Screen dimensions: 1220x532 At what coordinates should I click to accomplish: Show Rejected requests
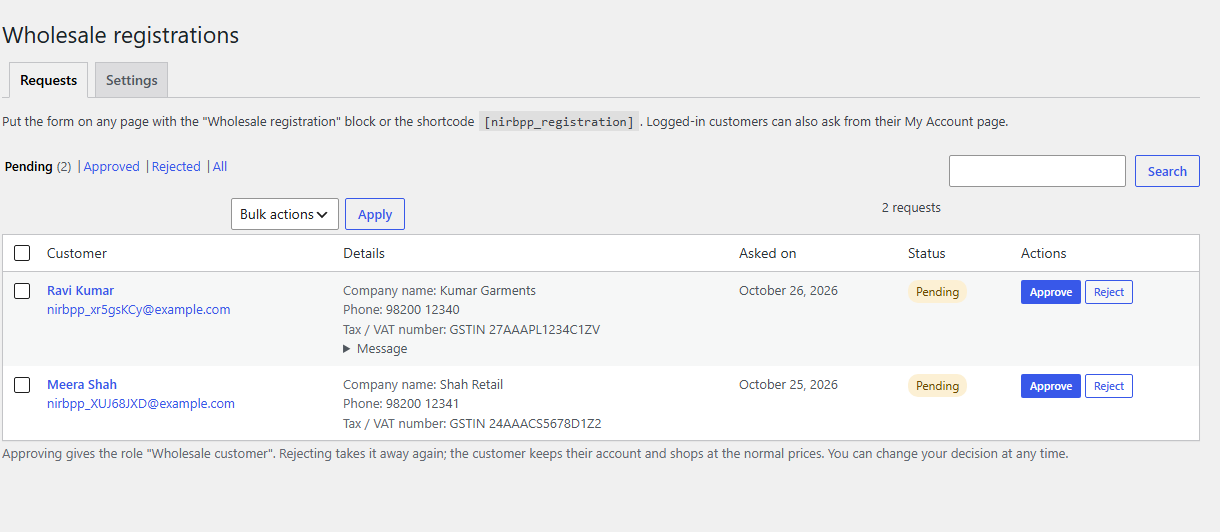pos(176,167)
